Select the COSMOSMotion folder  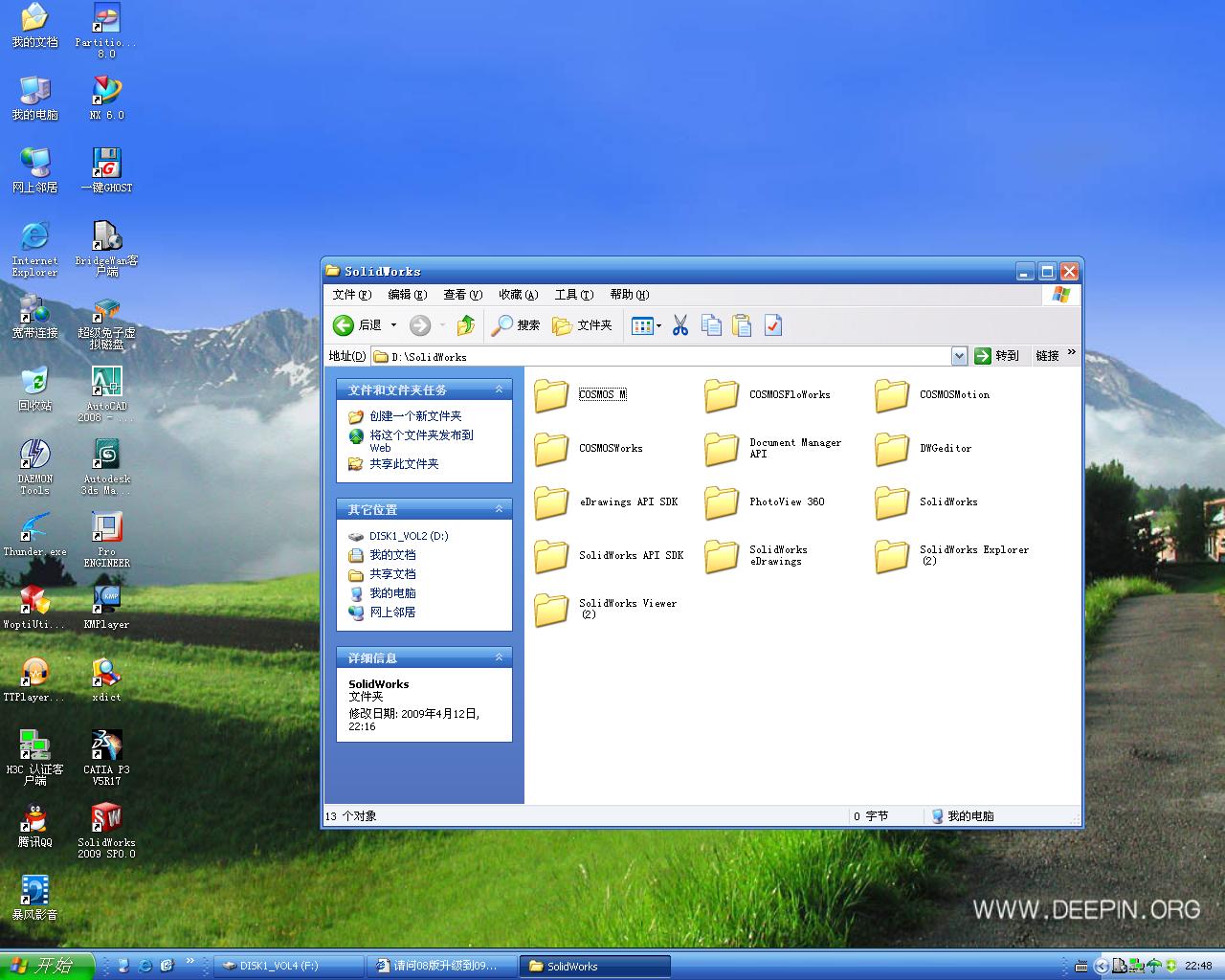coord(932,394)
